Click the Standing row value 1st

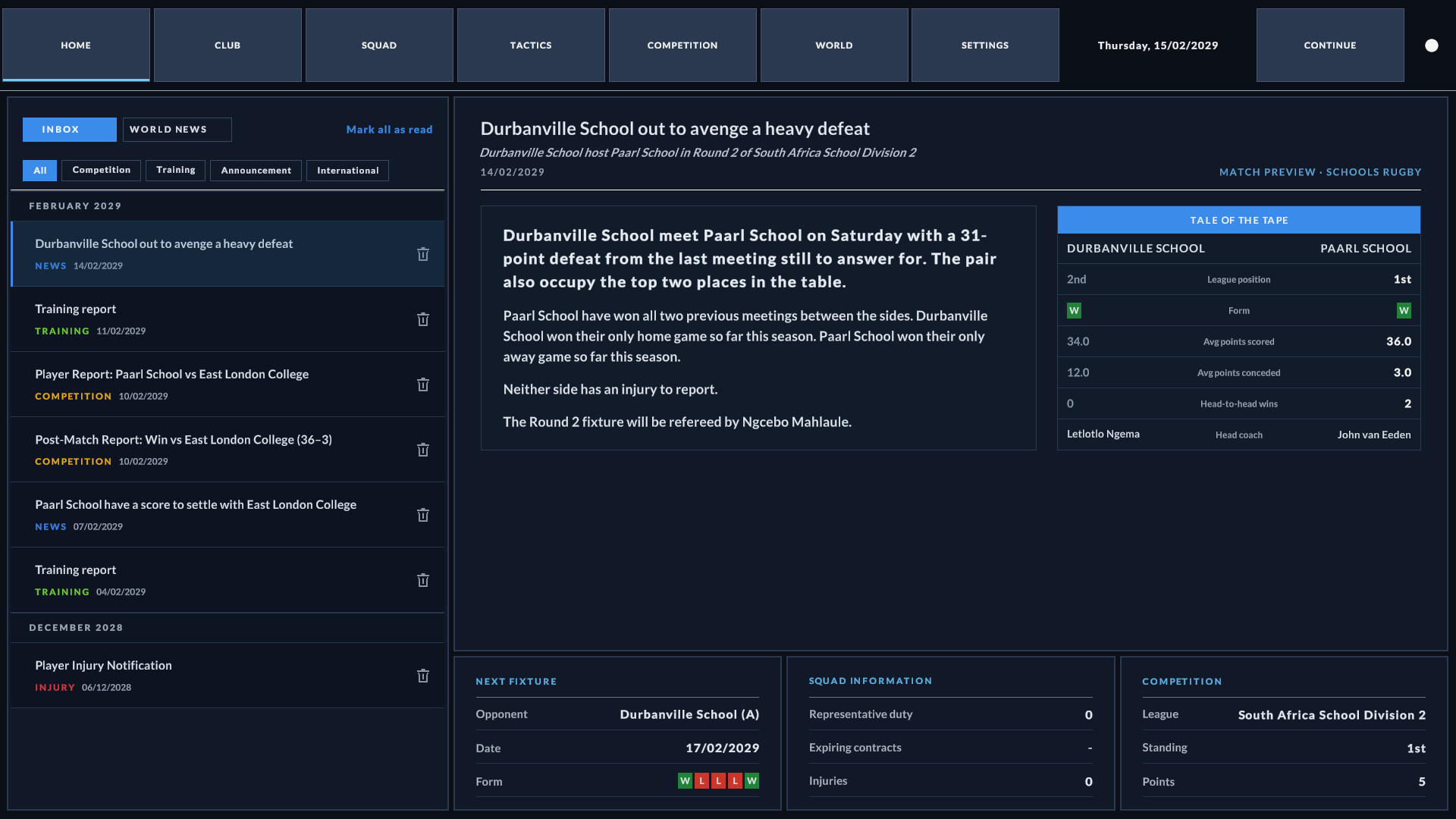click(x=1417, y=748)
